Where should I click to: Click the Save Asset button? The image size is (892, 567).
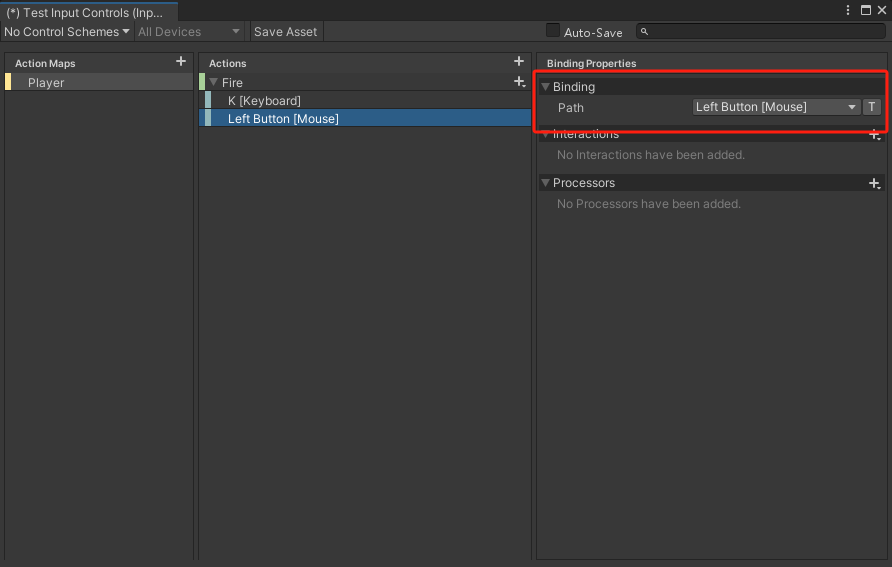286,32
